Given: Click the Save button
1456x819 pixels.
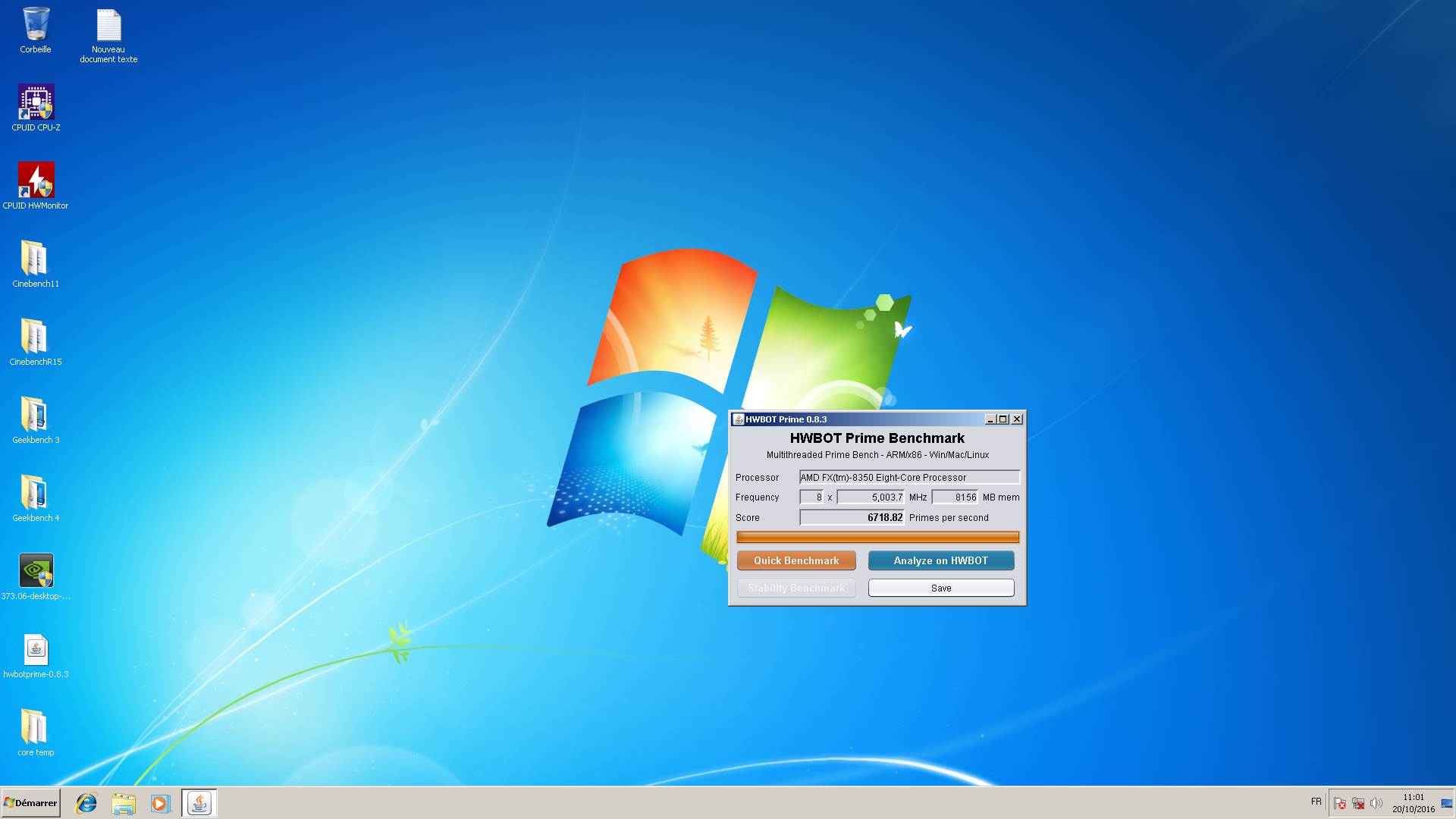Looking at the screenshot, I should (941, 588).
